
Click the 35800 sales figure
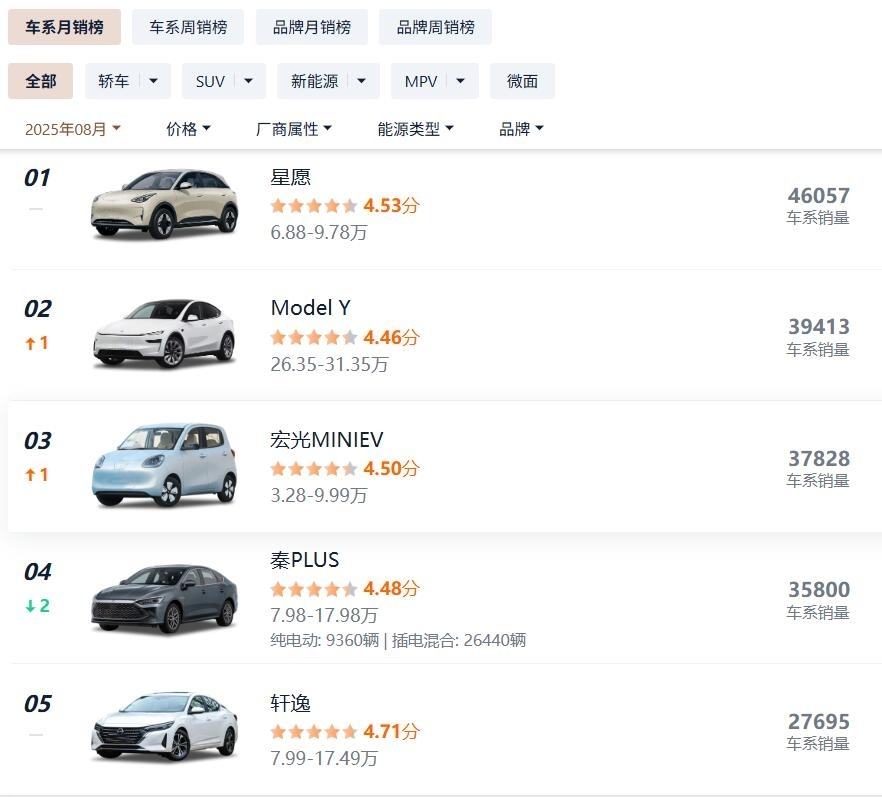(x=818, y=589)
